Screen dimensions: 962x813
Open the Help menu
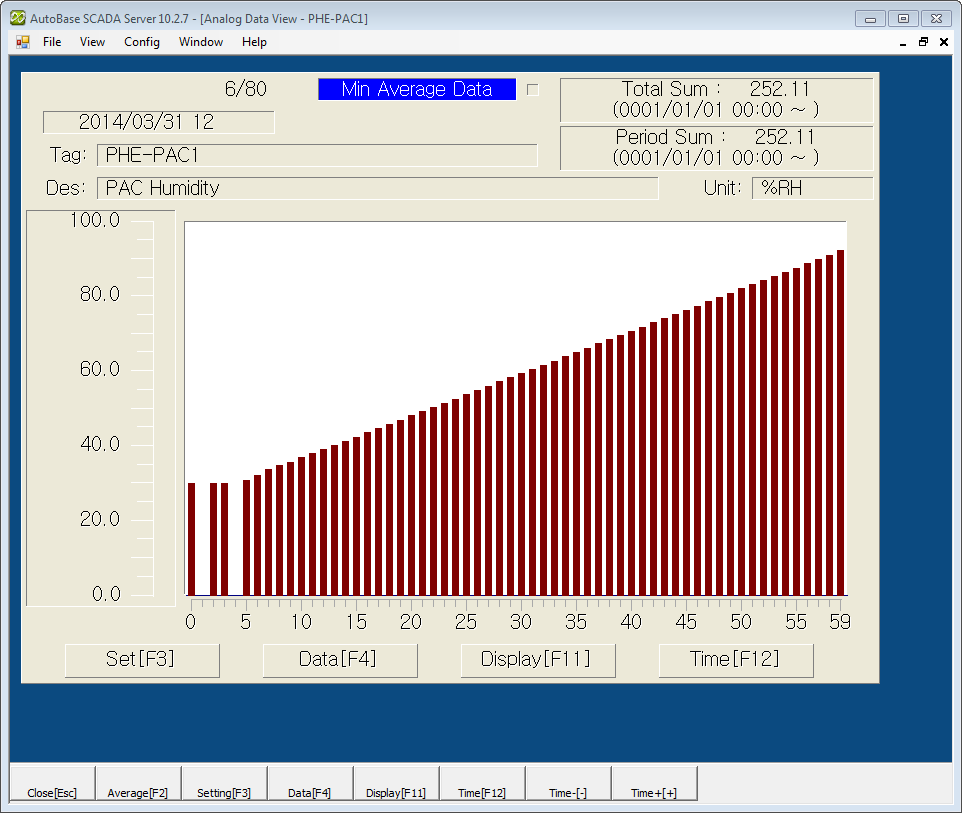(x=254, y=42)
